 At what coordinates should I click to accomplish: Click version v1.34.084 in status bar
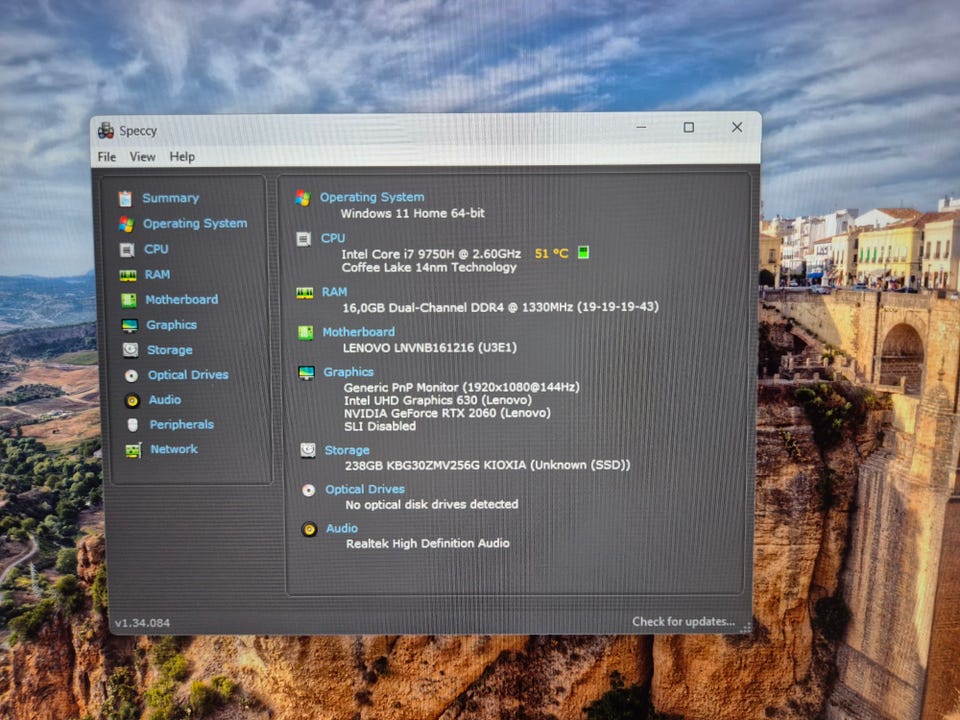tap(142, 623)
